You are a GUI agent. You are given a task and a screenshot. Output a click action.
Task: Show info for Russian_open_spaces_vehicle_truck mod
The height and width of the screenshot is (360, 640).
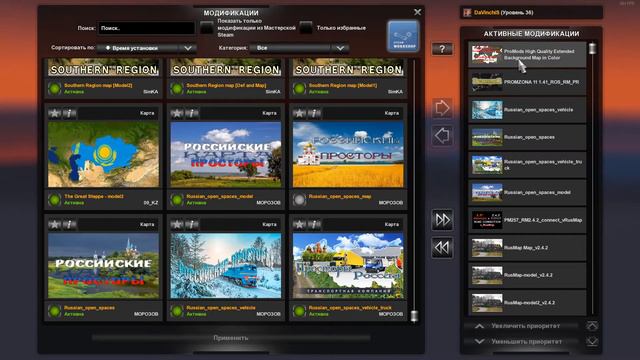click(x=314, y=224)
